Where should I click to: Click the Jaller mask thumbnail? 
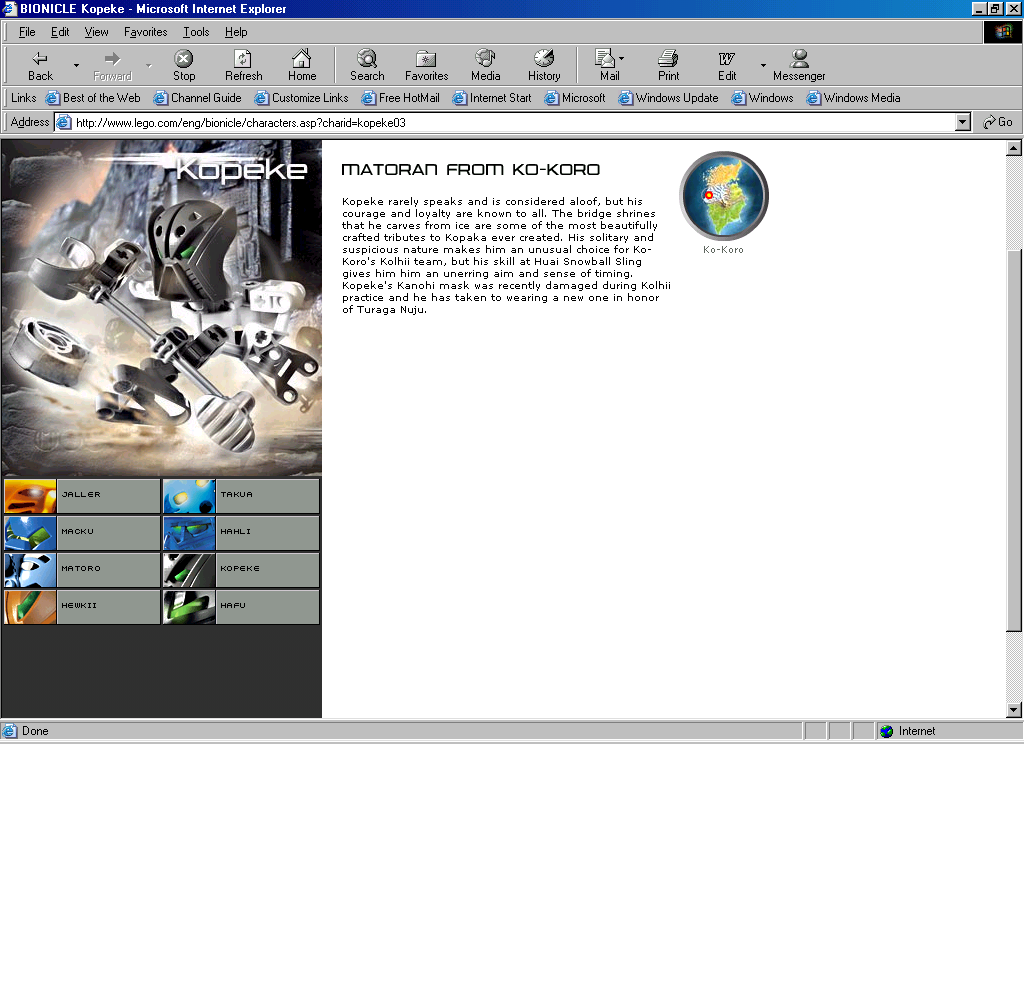(x=30, y=496)
